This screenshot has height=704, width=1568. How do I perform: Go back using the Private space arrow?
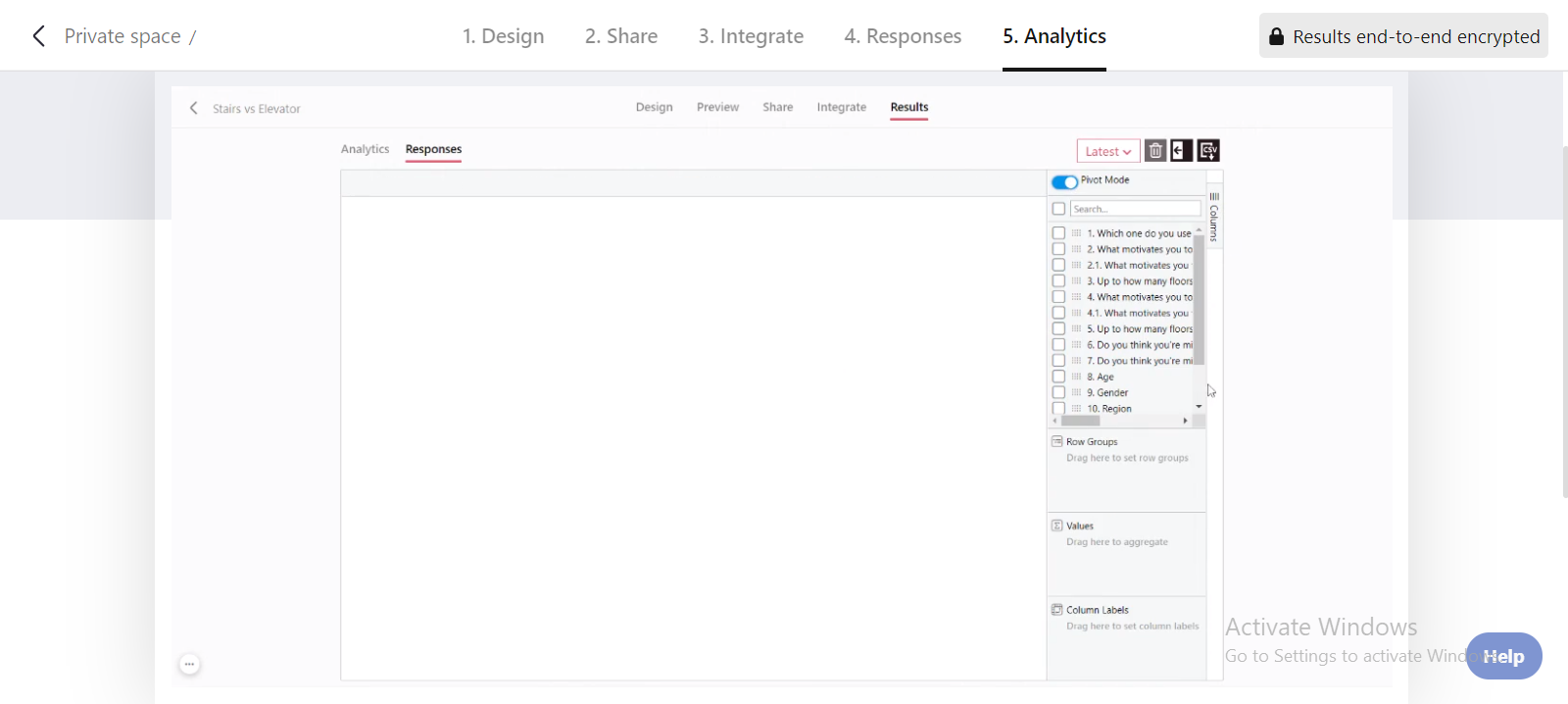point(38,36)
